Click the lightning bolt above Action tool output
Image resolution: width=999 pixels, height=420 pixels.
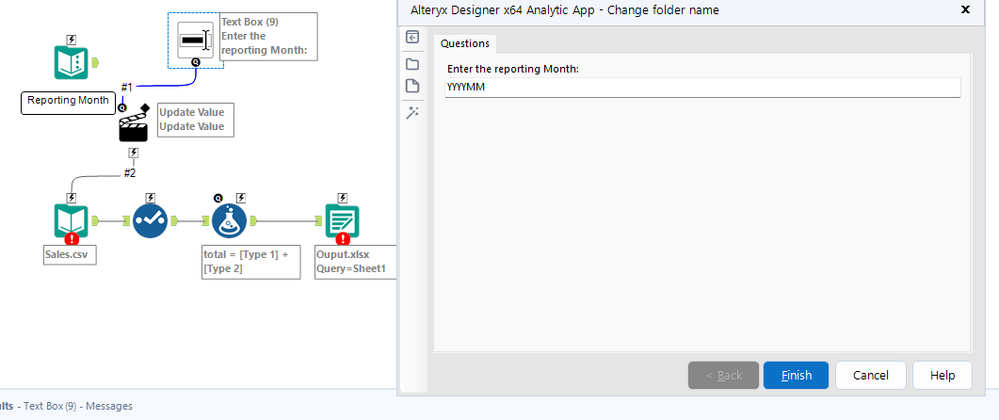[133, 153]
